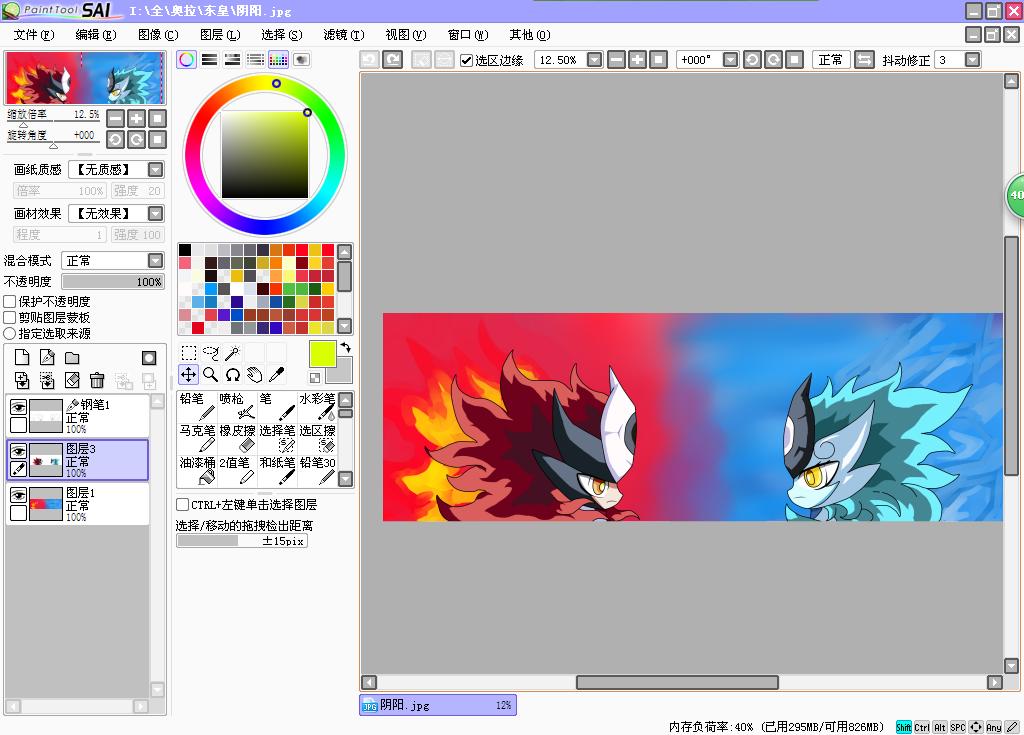The image size is (1024, 735).
Task: Open the 图层(L) menu
Action: (220, 35)
